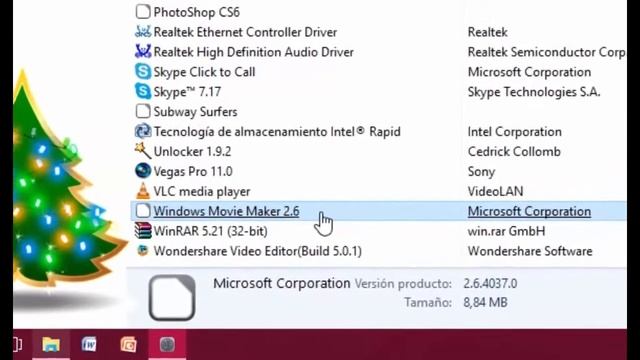Viewport: 640px width, 360px height.
Task: Click Microsoft Corporation publisher in Movie Maker row
Action: (529, 211)
